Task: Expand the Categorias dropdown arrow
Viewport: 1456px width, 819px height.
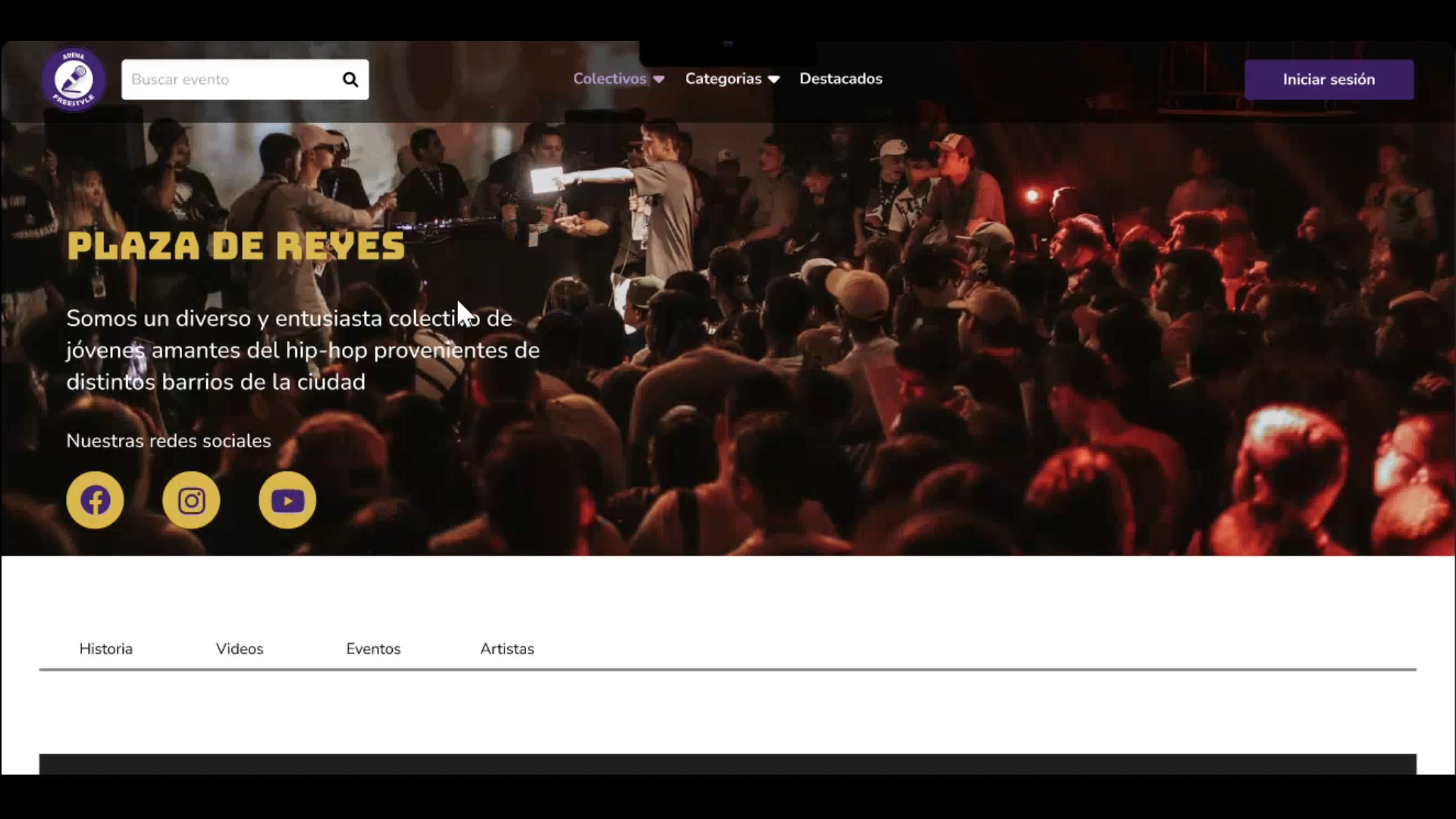Action: [x=773, y=80]
